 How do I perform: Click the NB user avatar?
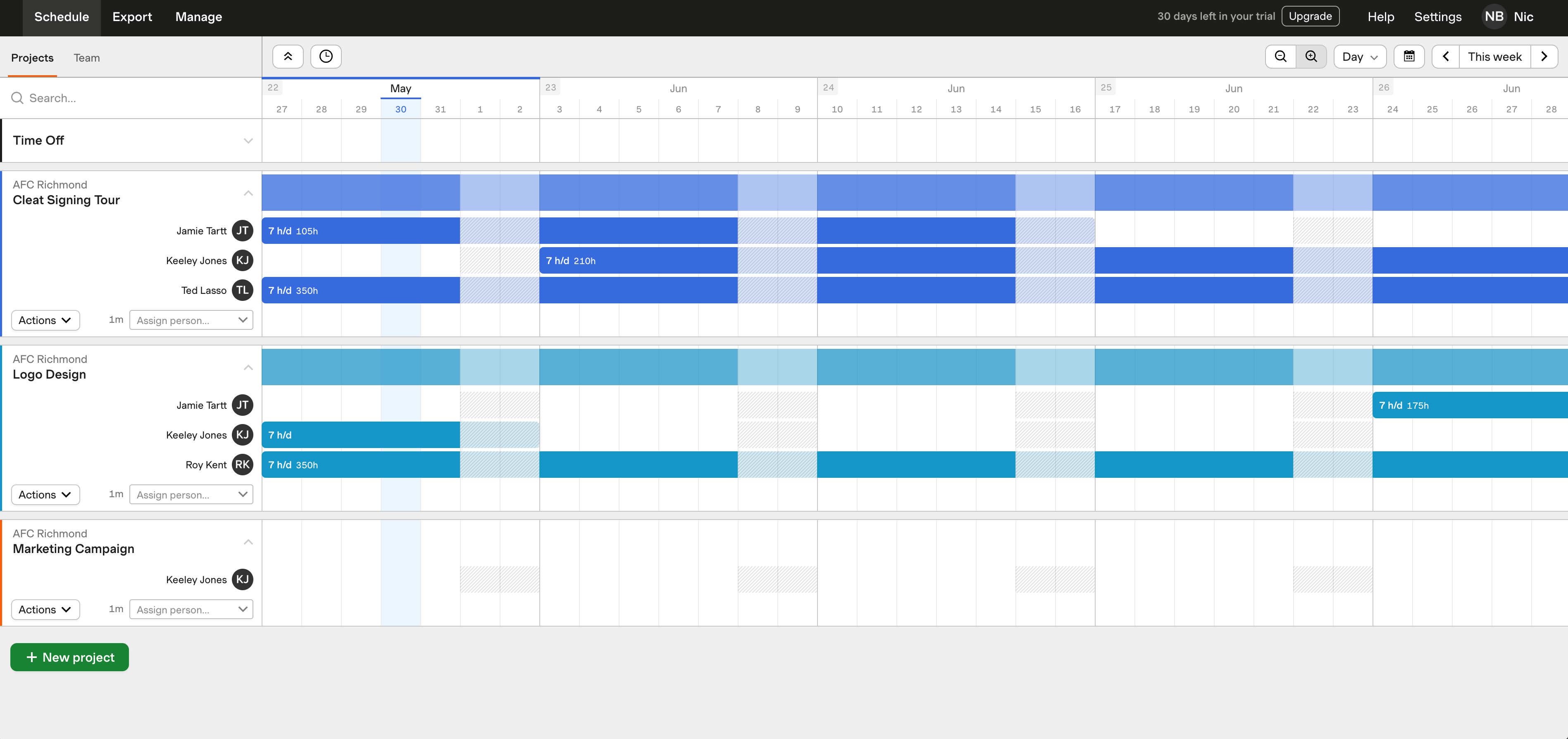pos(1494,17)
